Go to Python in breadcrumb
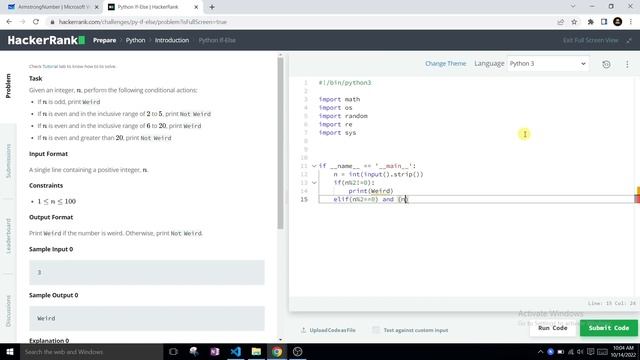Viewport: 640px width, 360px height. click(x=136, y=40)
